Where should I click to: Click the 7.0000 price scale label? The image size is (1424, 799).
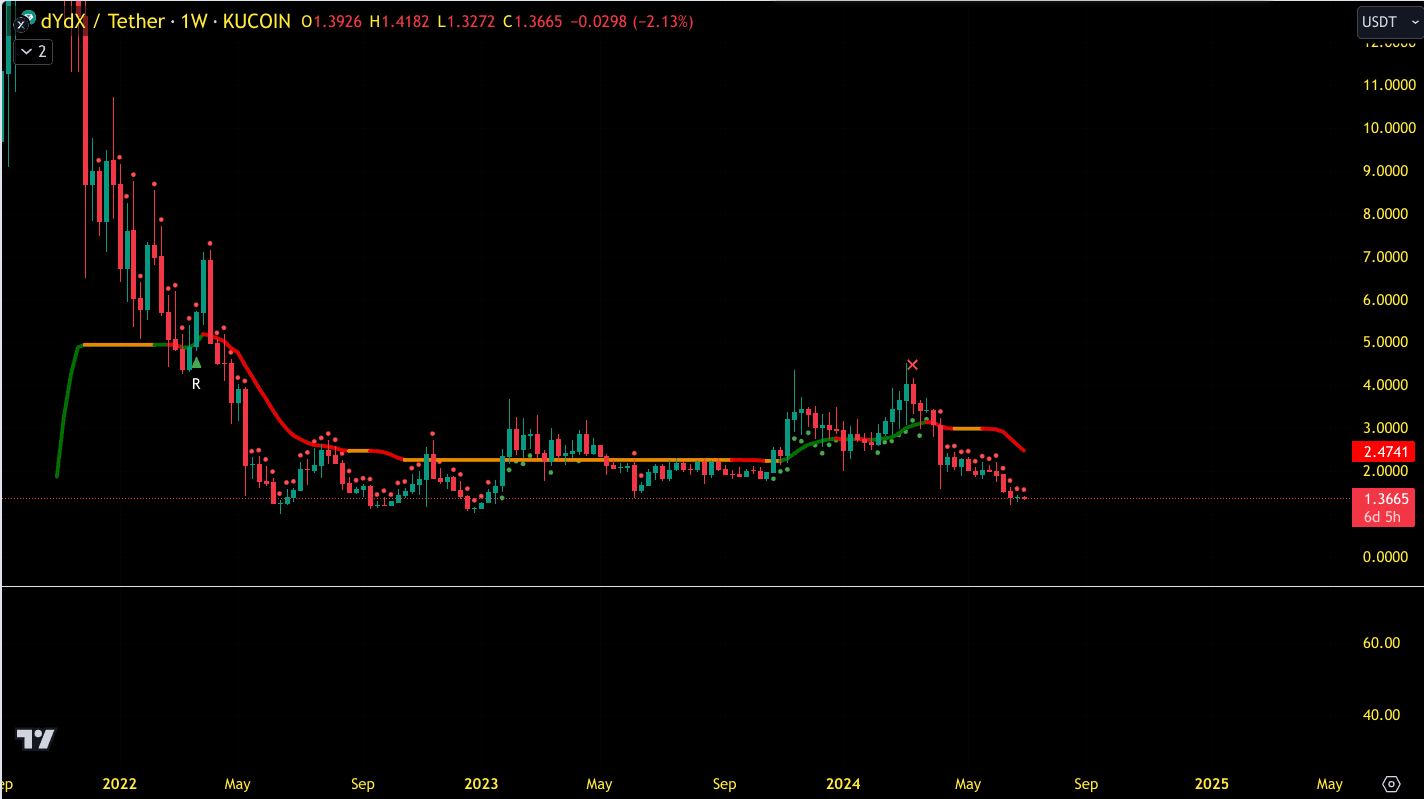(1386, 257)
